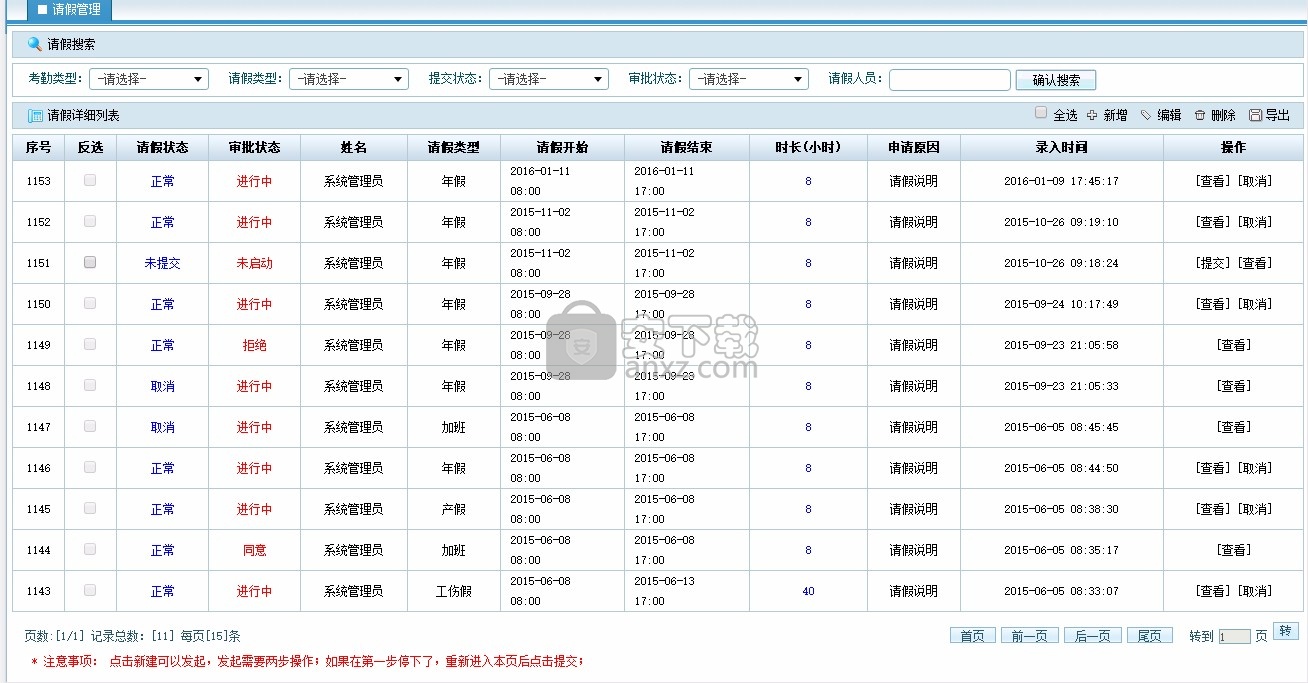Click 查看 in row 1150
This screenshot has height=683, width=1308.
click(x=1213, y=304)
